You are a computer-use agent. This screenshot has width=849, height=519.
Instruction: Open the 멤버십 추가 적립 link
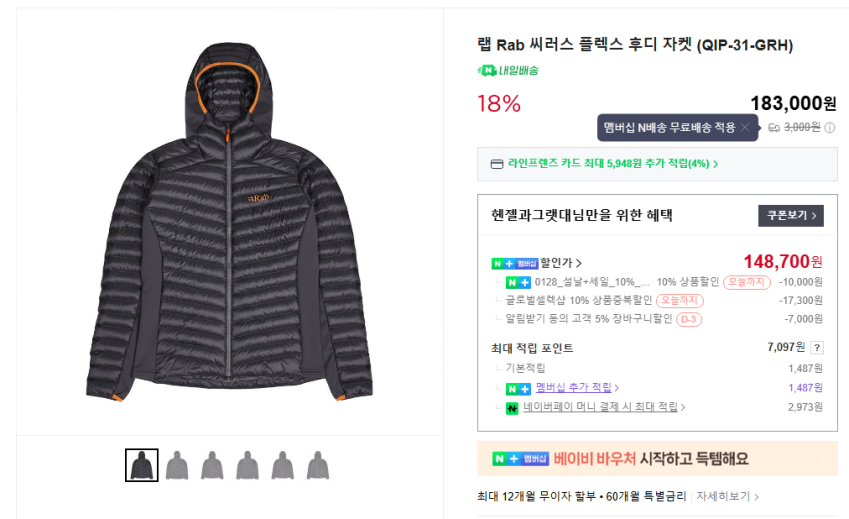(576, 388)
